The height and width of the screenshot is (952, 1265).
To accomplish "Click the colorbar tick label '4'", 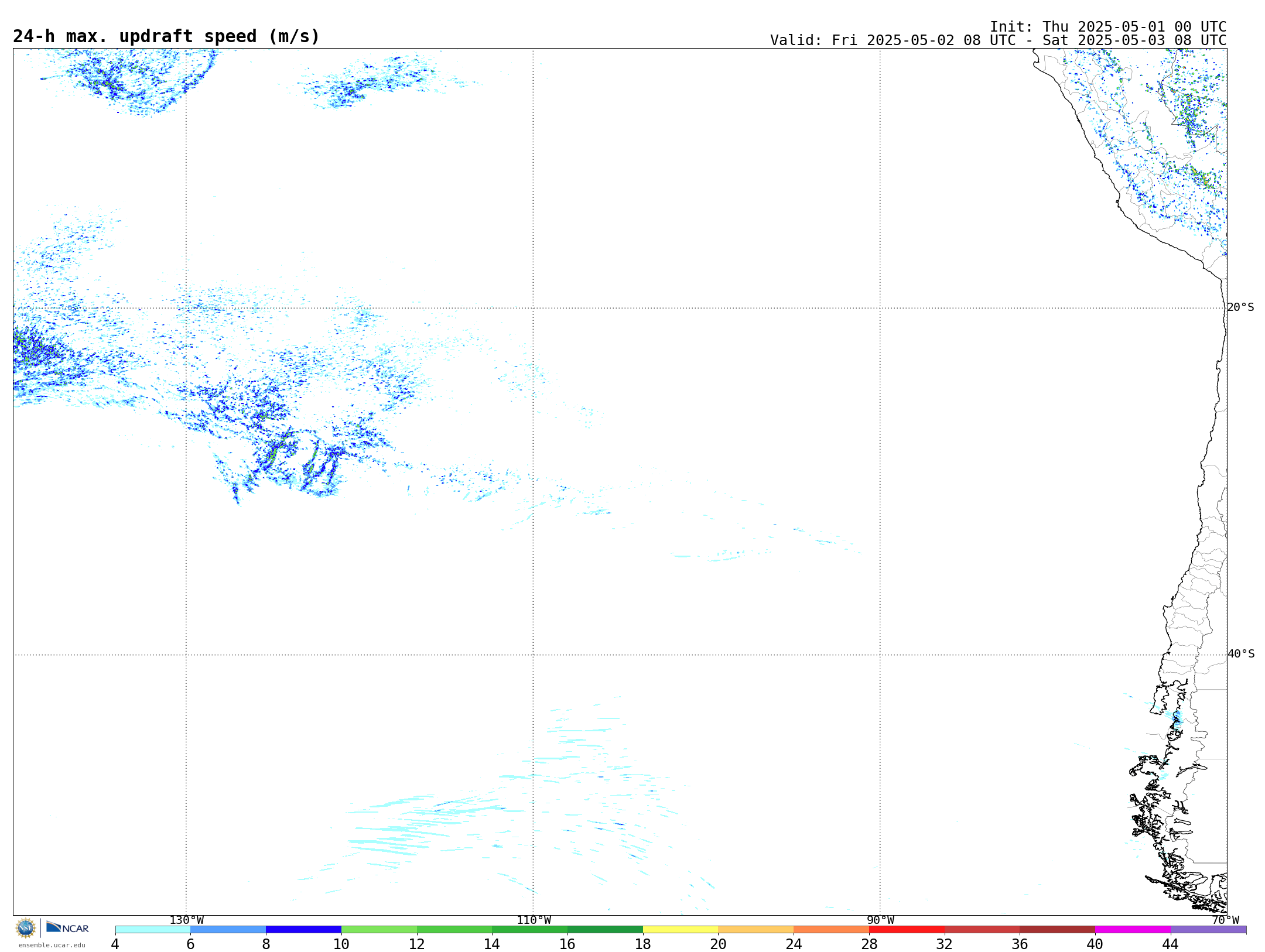I will 115,944.
